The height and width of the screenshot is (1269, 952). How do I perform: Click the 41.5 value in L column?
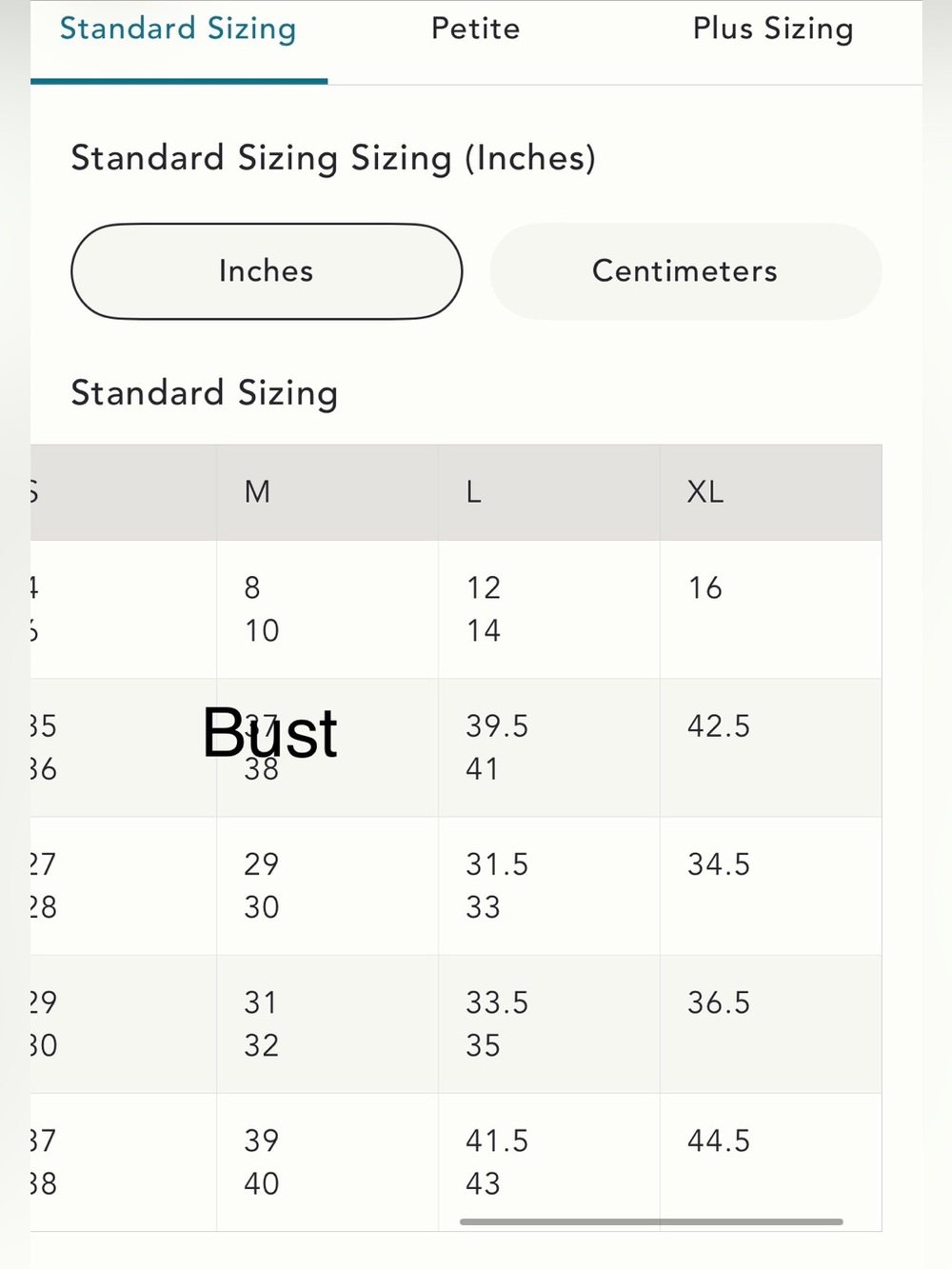(497, 1140)
